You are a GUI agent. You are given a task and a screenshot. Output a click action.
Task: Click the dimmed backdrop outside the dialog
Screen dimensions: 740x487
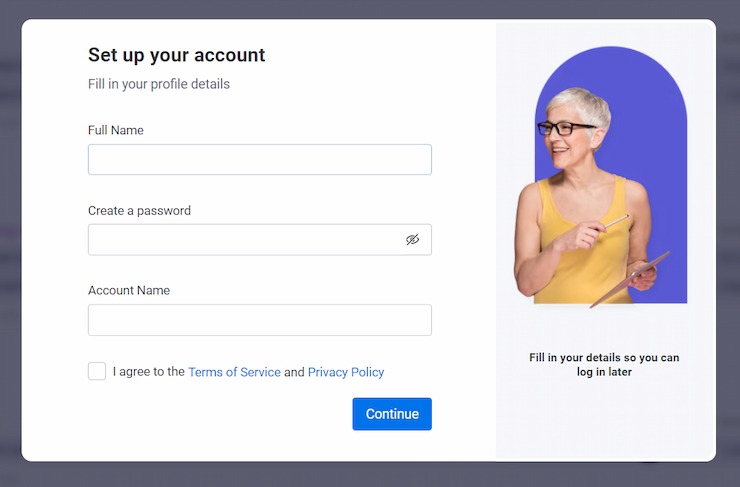(x=370, y=474)
